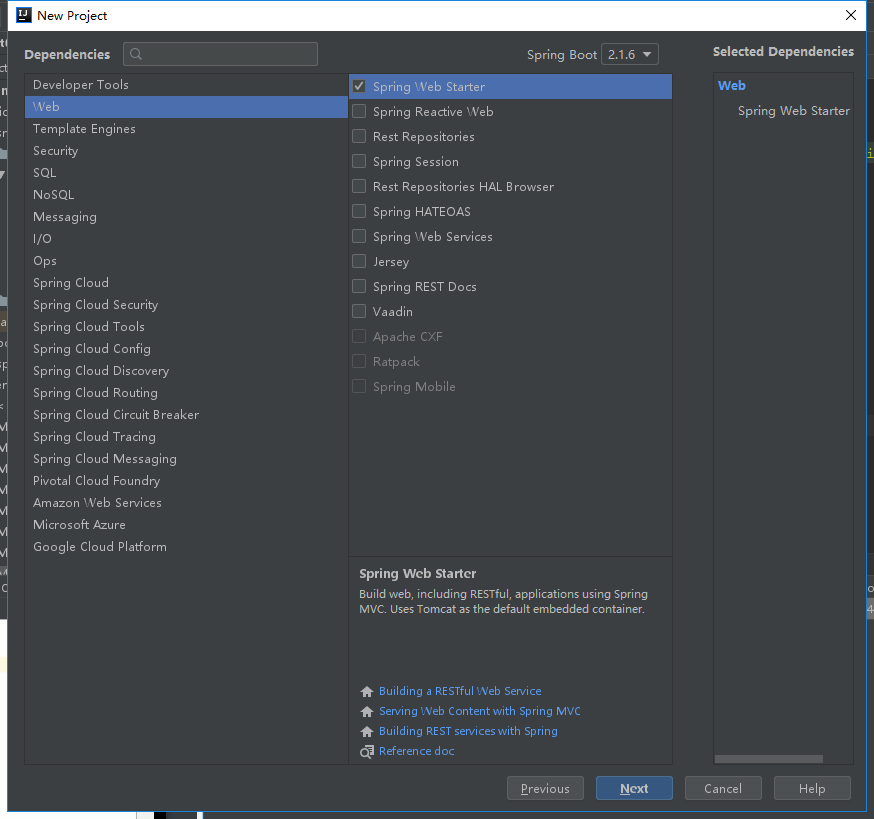Click the disabled Apache CXF entry
Image resolution: width=874 pixels, height=819 pixels.
(510, 337)
